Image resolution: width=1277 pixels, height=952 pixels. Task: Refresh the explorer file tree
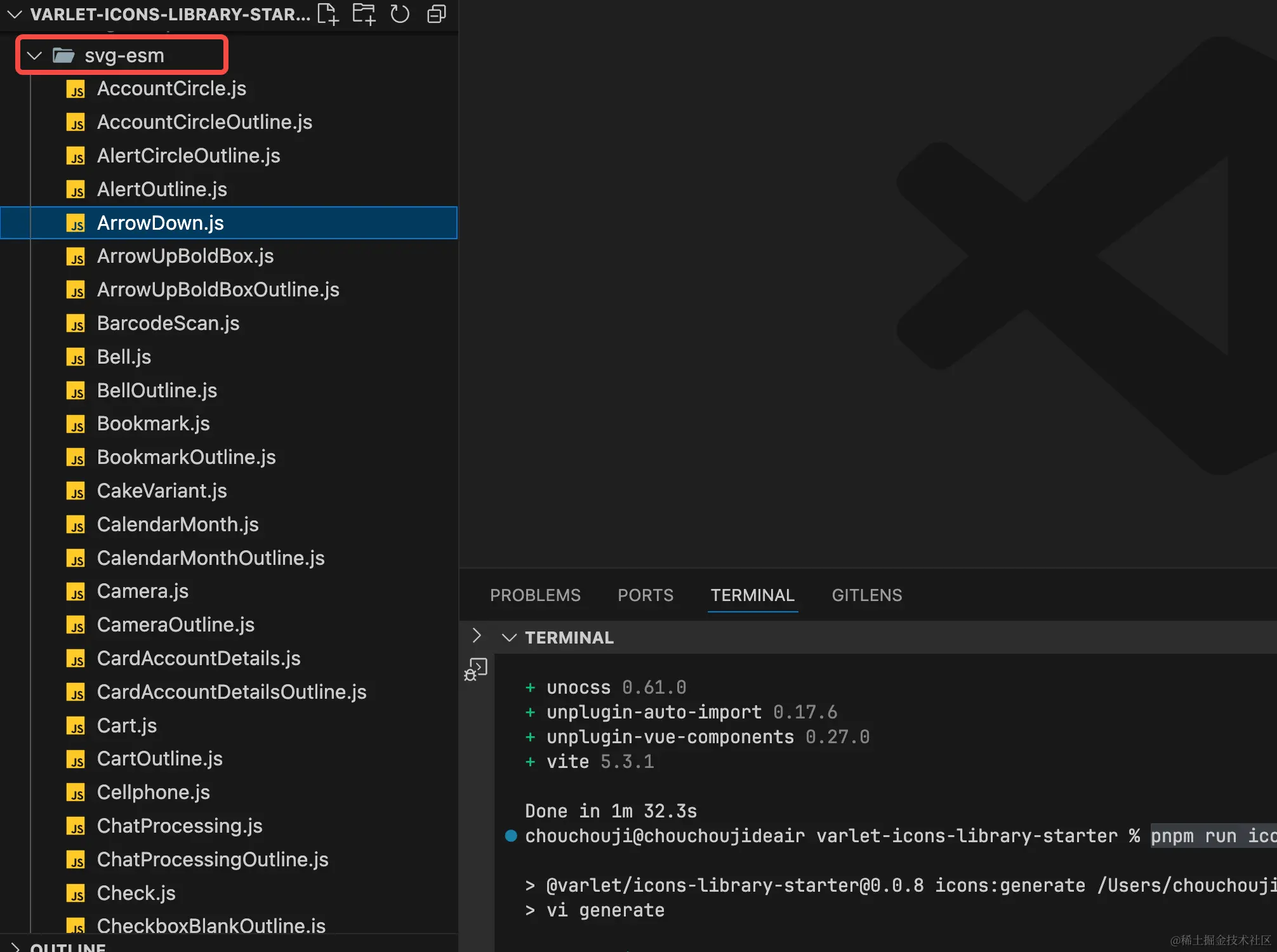(x=400, y=14)
